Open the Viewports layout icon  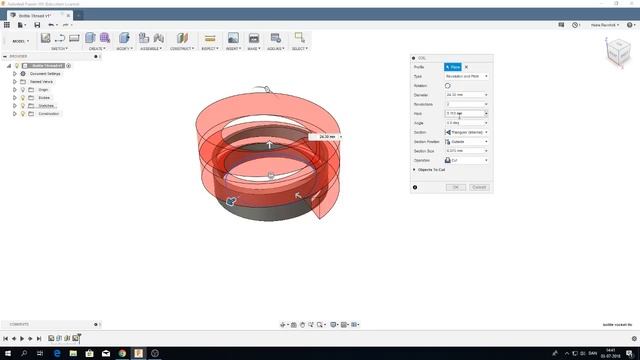coord(354,325)
